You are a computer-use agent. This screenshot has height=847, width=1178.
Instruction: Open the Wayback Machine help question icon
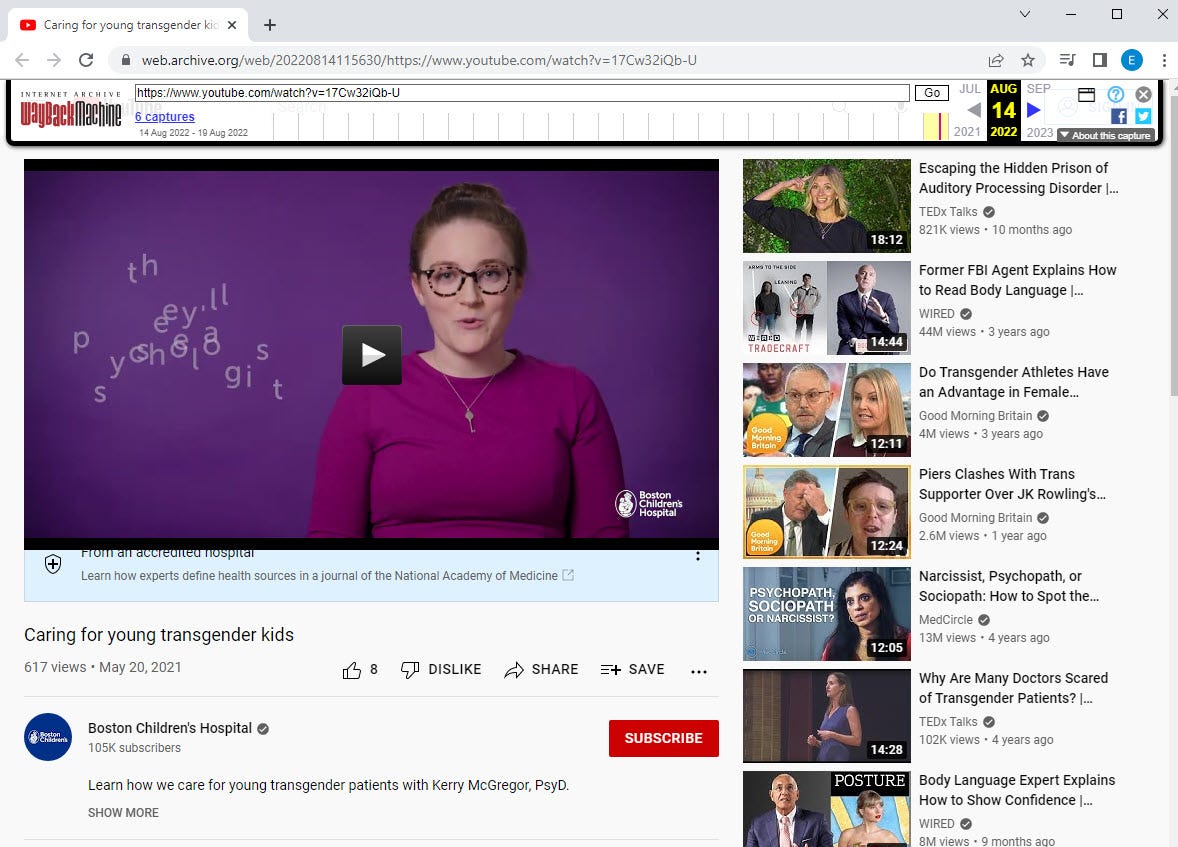[1116, 94]
